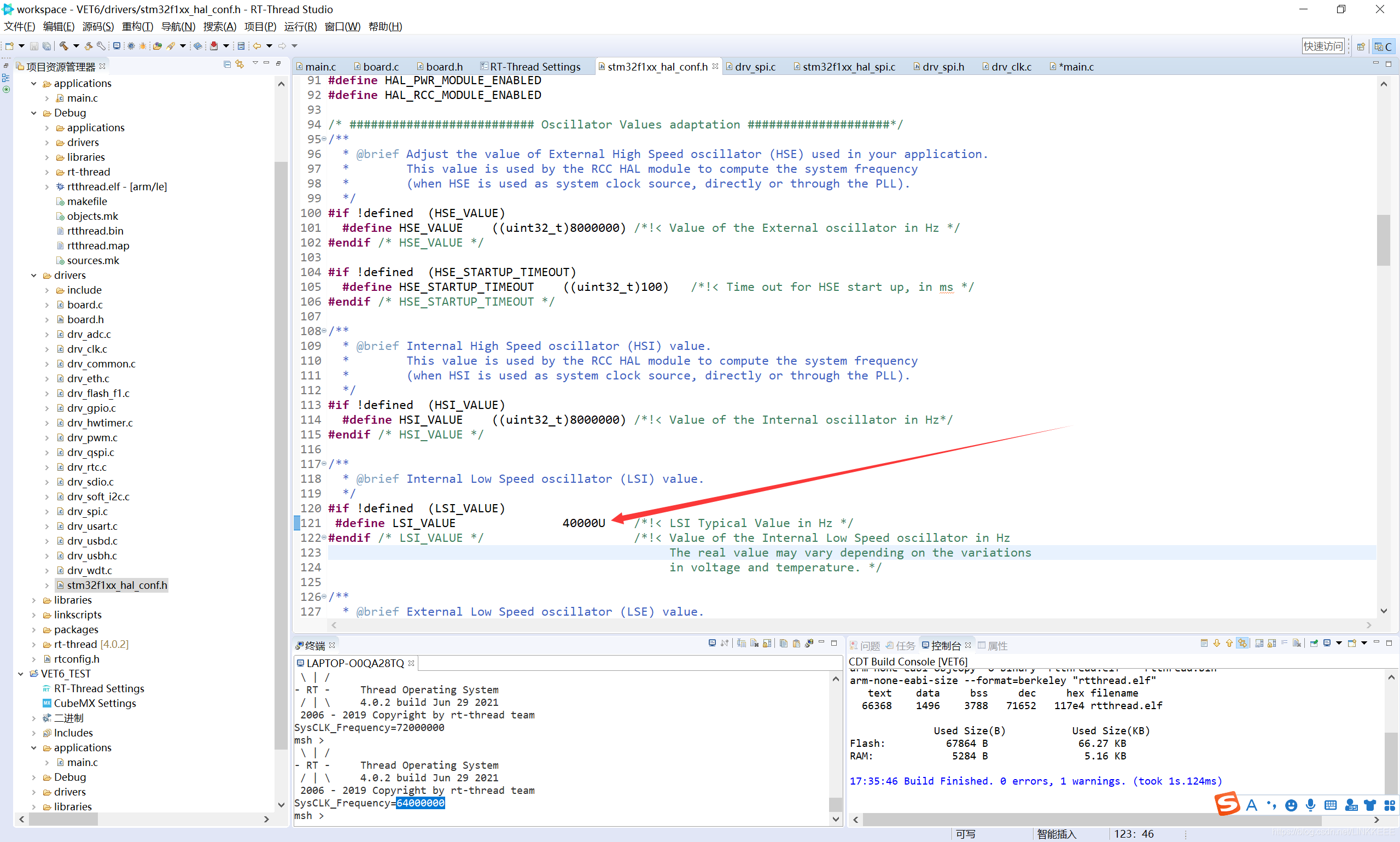
Task: Click the Save All toolbar icon
Action: pos(46,46)
